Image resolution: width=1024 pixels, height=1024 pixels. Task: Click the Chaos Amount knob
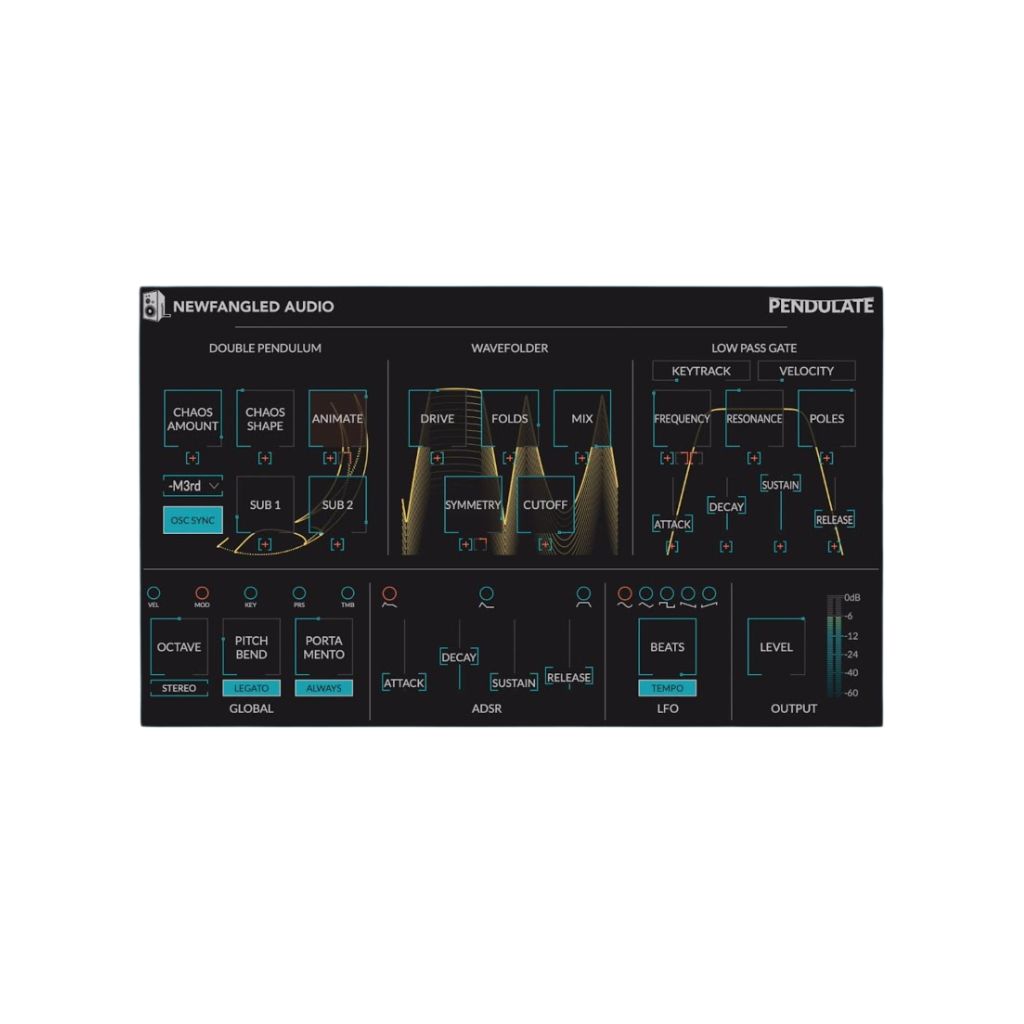(193, 419)
